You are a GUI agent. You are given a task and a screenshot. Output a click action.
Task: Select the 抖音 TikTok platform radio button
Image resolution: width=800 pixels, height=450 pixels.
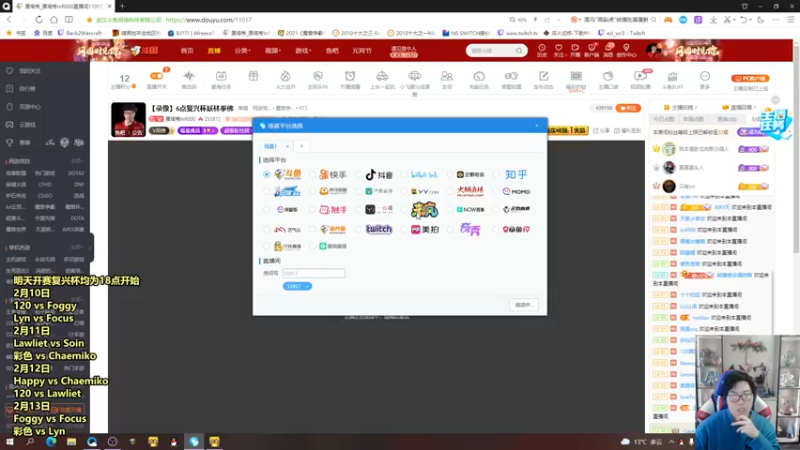coord(358,174)
